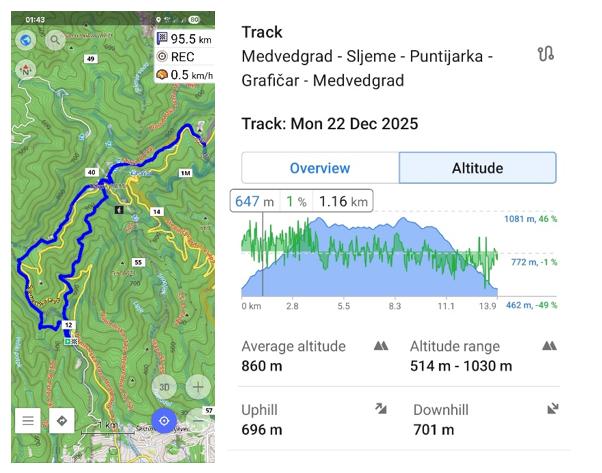Toggle the 3D map view
The image size is (602, 473).
(x=165, y=387)
